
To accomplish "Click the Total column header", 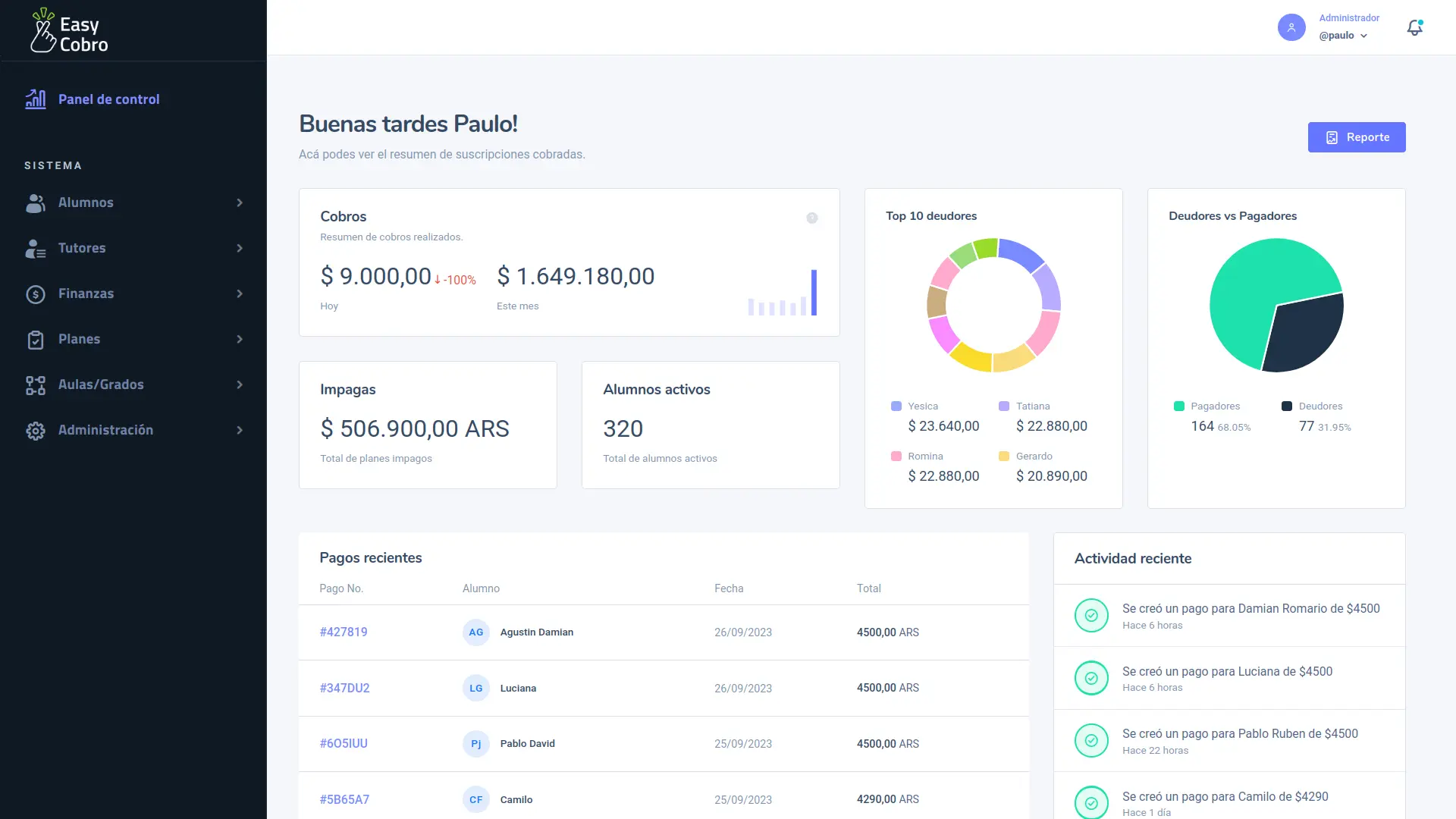I will [869, 589].
